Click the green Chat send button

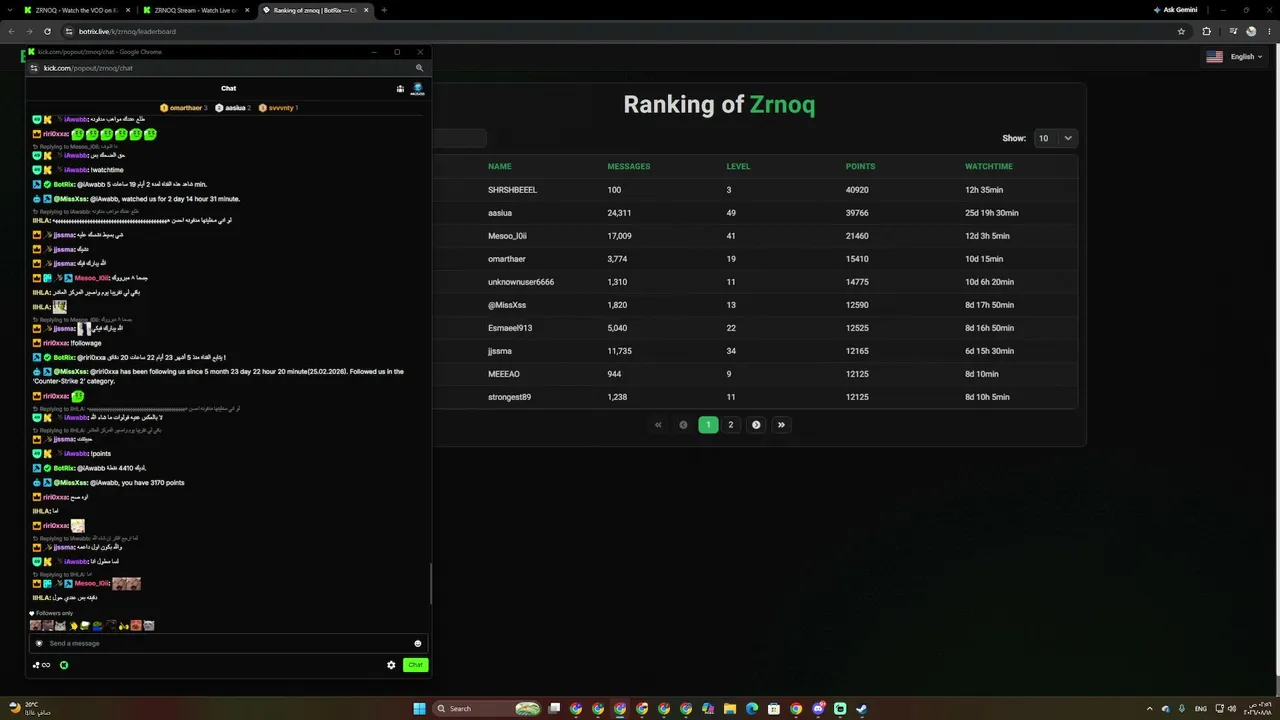click(415, 665)
